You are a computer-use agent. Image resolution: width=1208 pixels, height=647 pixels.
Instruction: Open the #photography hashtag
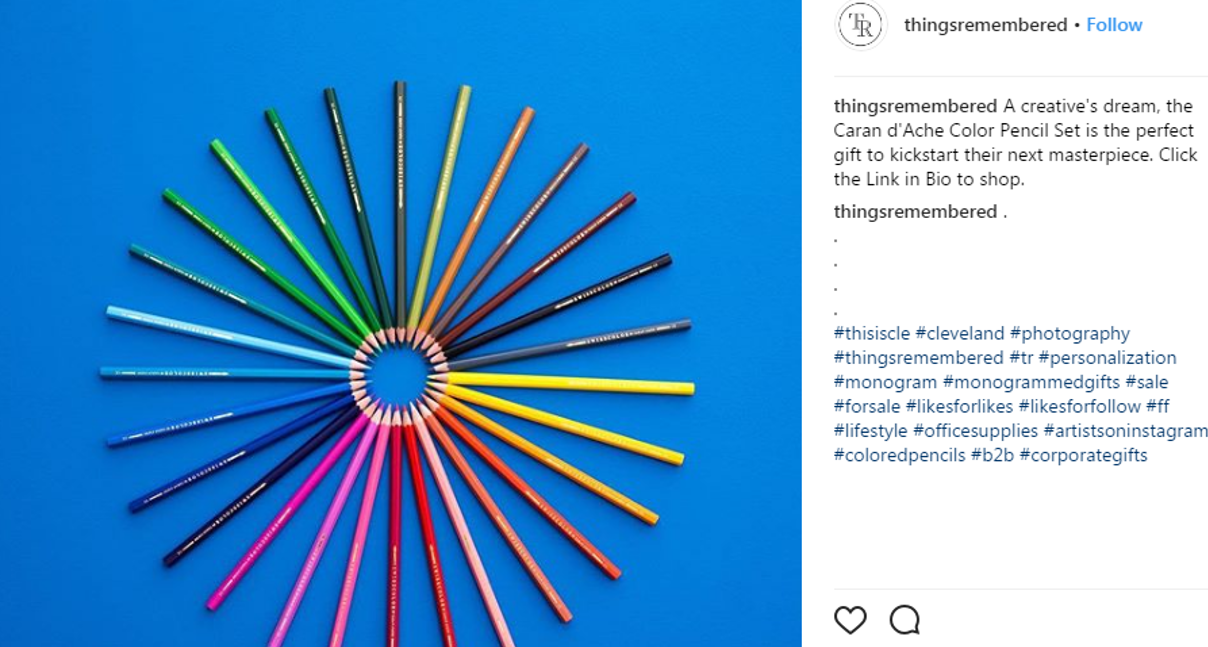click(x=1070, y=333)
